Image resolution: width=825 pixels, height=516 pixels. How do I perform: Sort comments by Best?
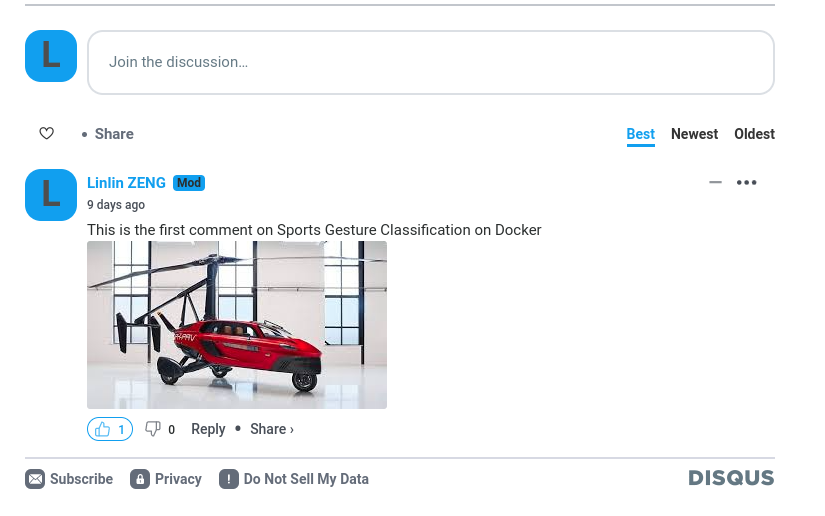pos(640,134)
